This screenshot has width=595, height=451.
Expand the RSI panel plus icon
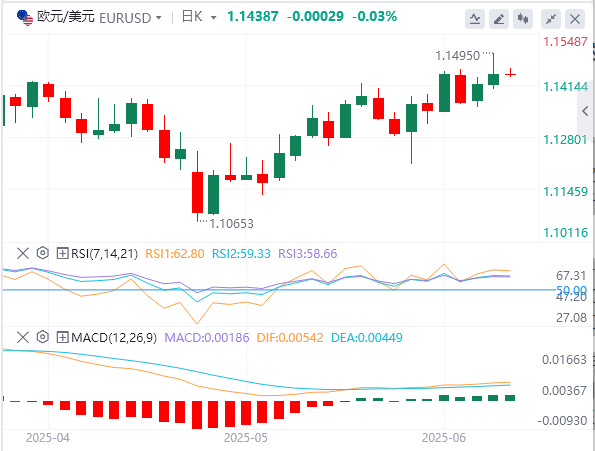click(x=62, y=253)
